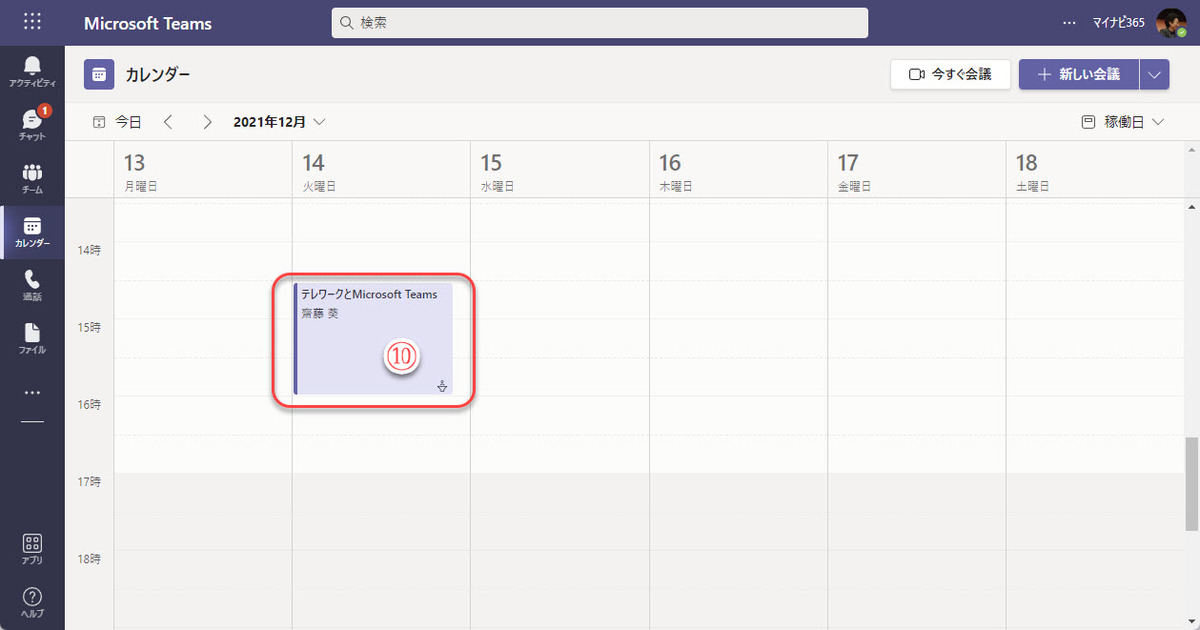Image resolution: width=1200 pixels, height=630 pixels.
Task: Open Calls phone icon
Action: tap(32, 286)
